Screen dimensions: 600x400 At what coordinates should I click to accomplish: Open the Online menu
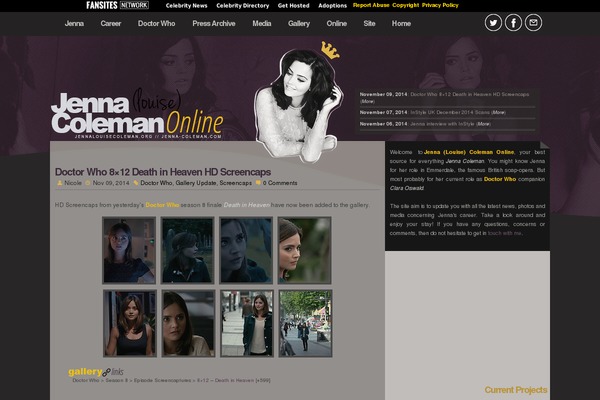(337, 23)
